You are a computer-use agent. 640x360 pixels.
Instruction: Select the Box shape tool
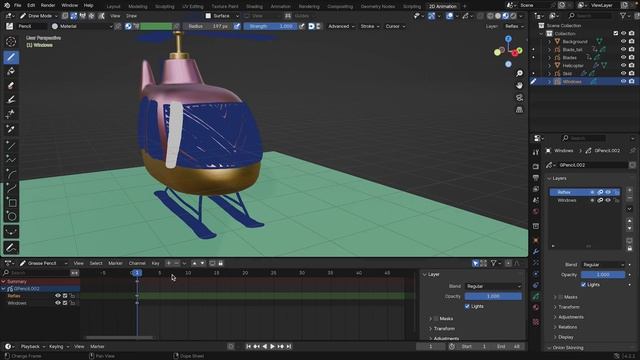point(11,202)
